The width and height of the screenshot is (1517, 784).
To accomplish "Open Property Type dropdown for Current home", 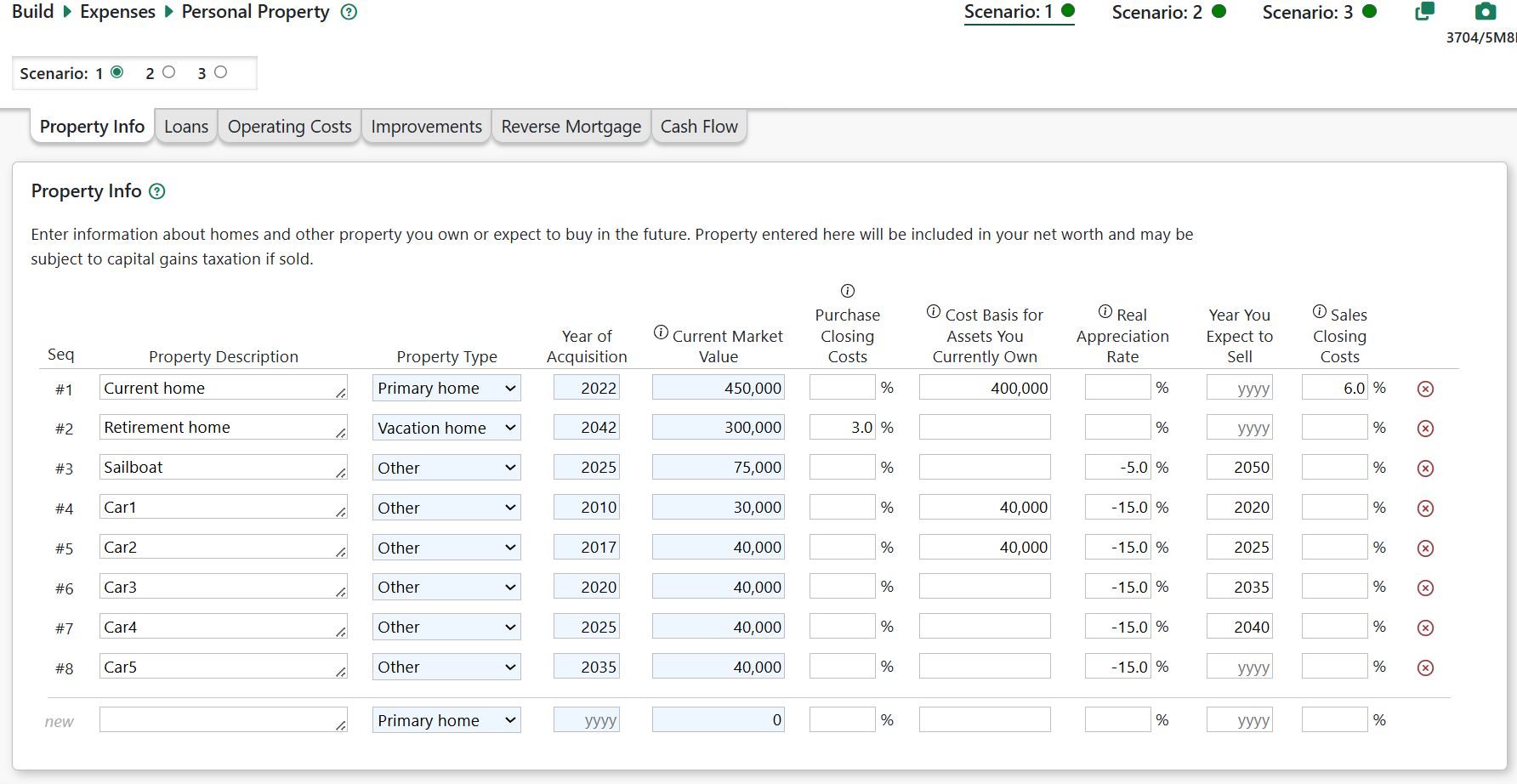I will coord(446,389).
